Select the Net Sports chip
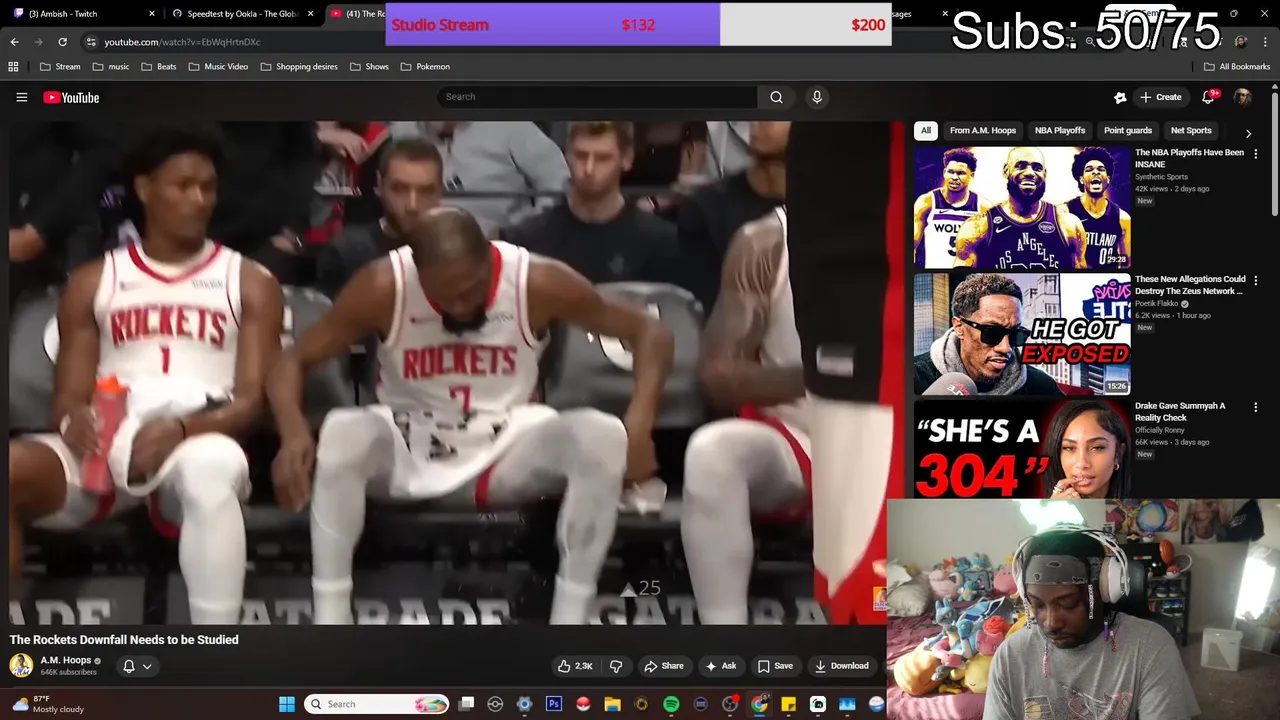The height and width of the screenshot is (720, 1280). (x=1191, y=131)
